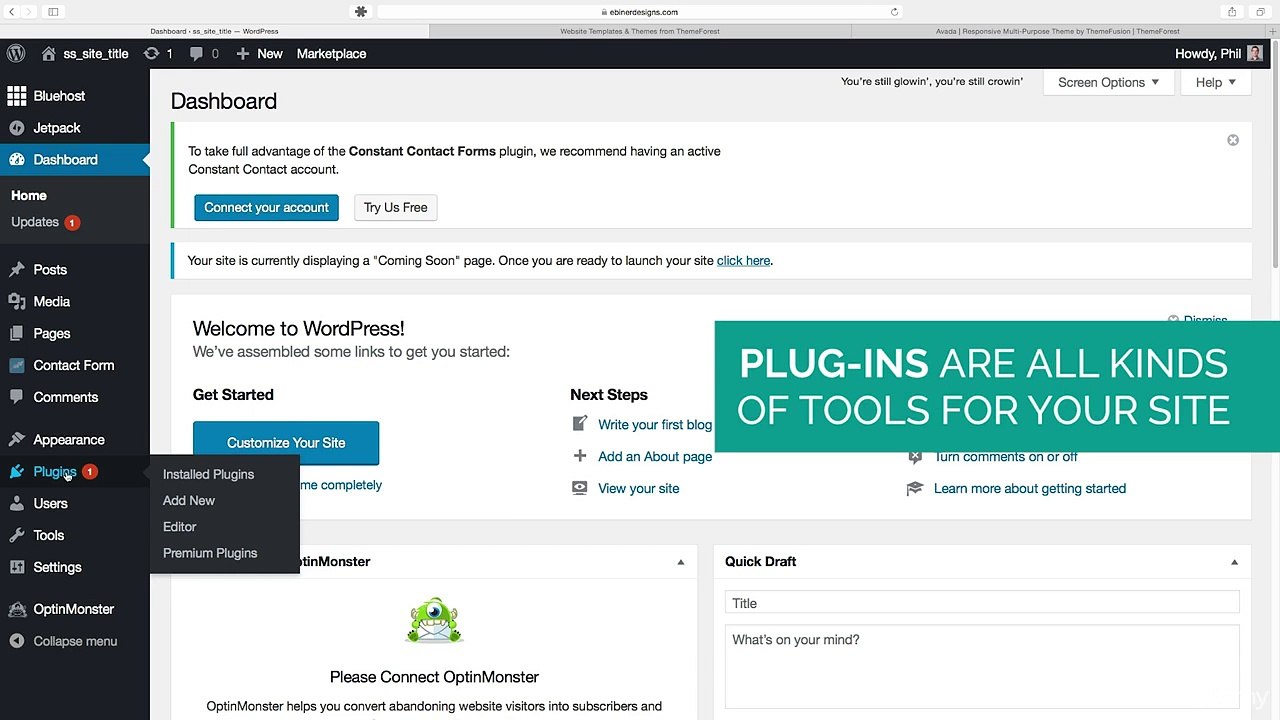Screen dimensions: 1280x720
Task: Click the Try Us Free button
Action: point(395,207)
